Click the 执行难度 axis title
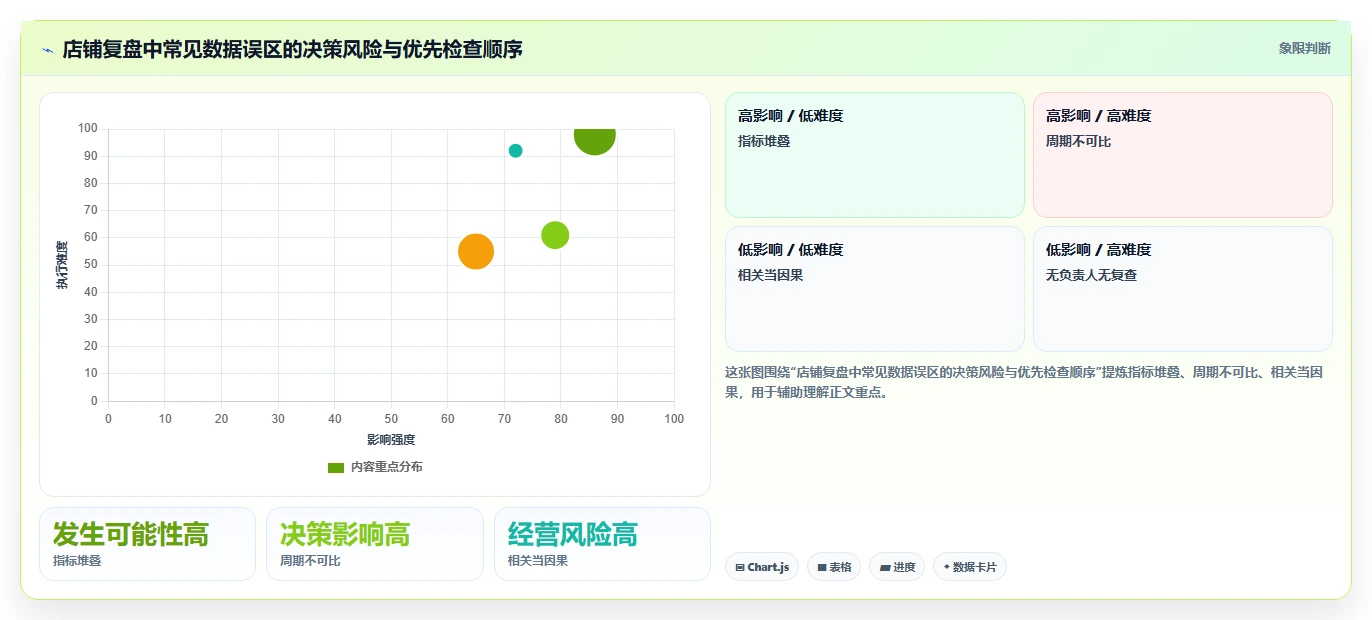The height and width of the screenshot is (620, 1372). tap(62, 265)
